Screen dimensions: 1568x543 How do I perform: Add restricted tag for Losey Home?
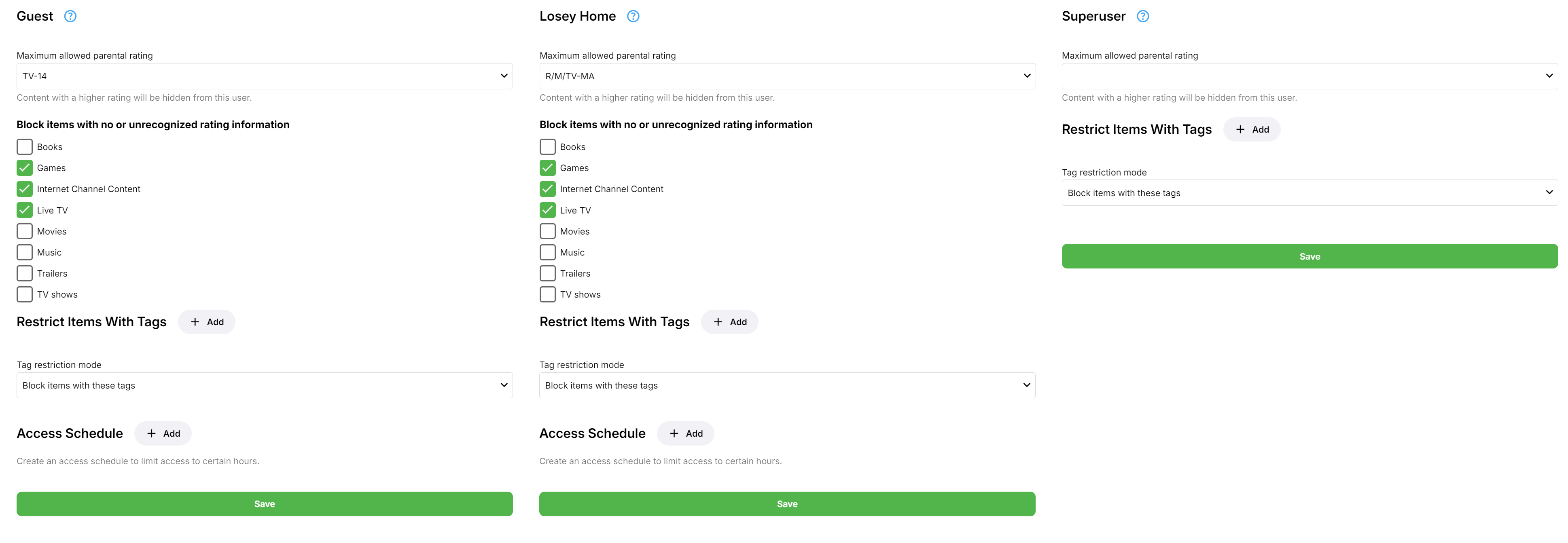point(729,322)
